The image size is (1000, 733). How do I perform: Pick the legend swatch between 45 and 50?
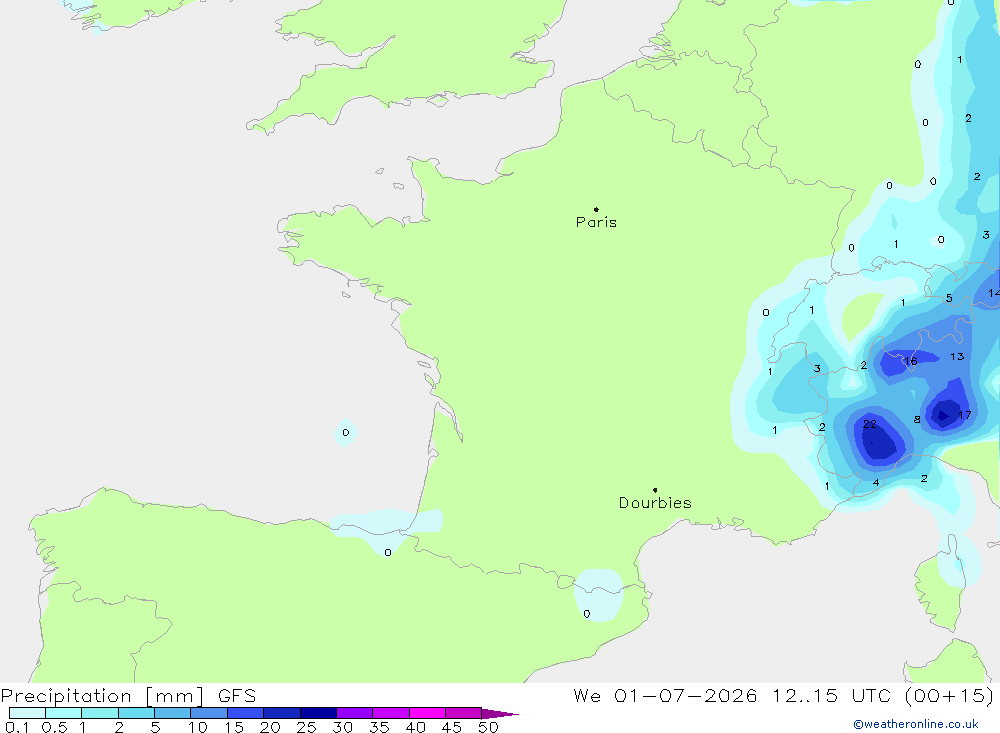click(x=464, y=713)
